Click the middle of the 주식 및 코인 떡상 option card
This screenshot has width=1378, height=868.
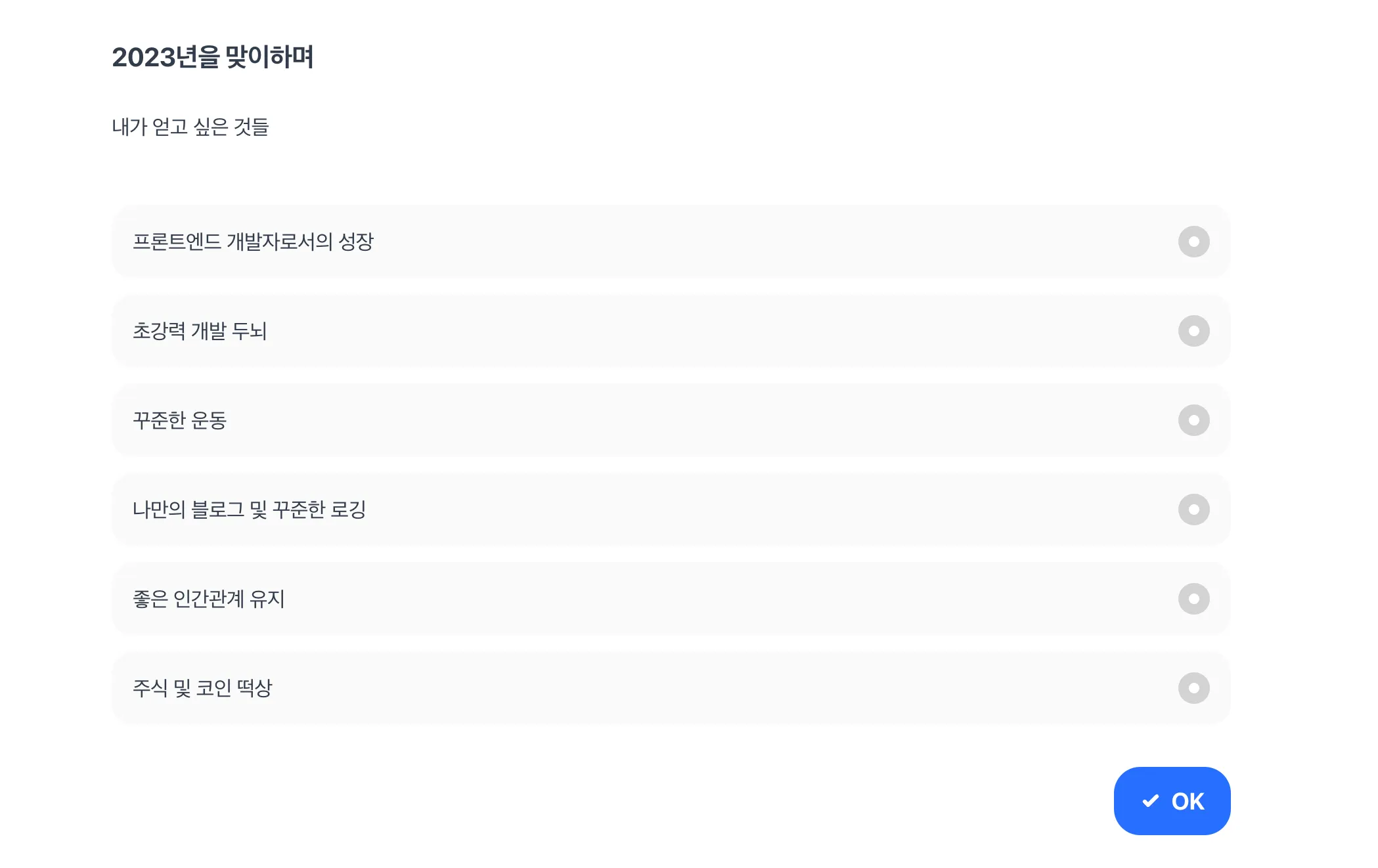pyautogui.click(x=671, y=688)
